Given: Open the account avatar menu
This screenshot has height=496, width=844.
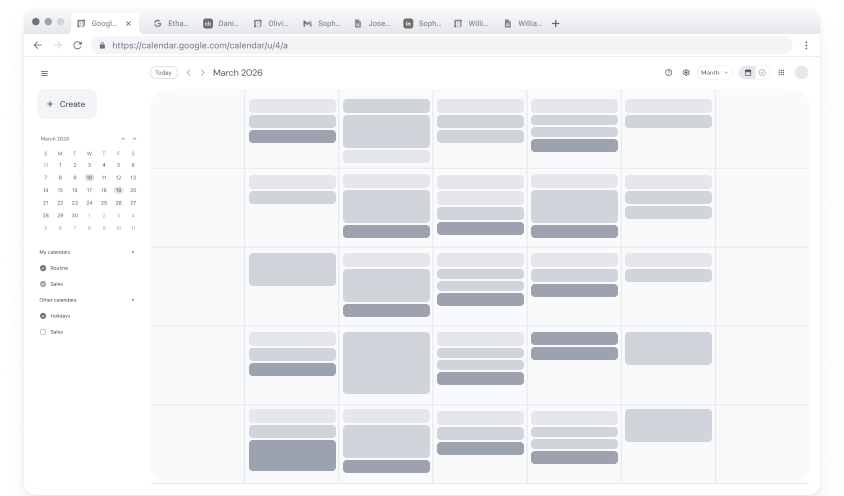Looking at the screenshot, I should click(801, 73).
